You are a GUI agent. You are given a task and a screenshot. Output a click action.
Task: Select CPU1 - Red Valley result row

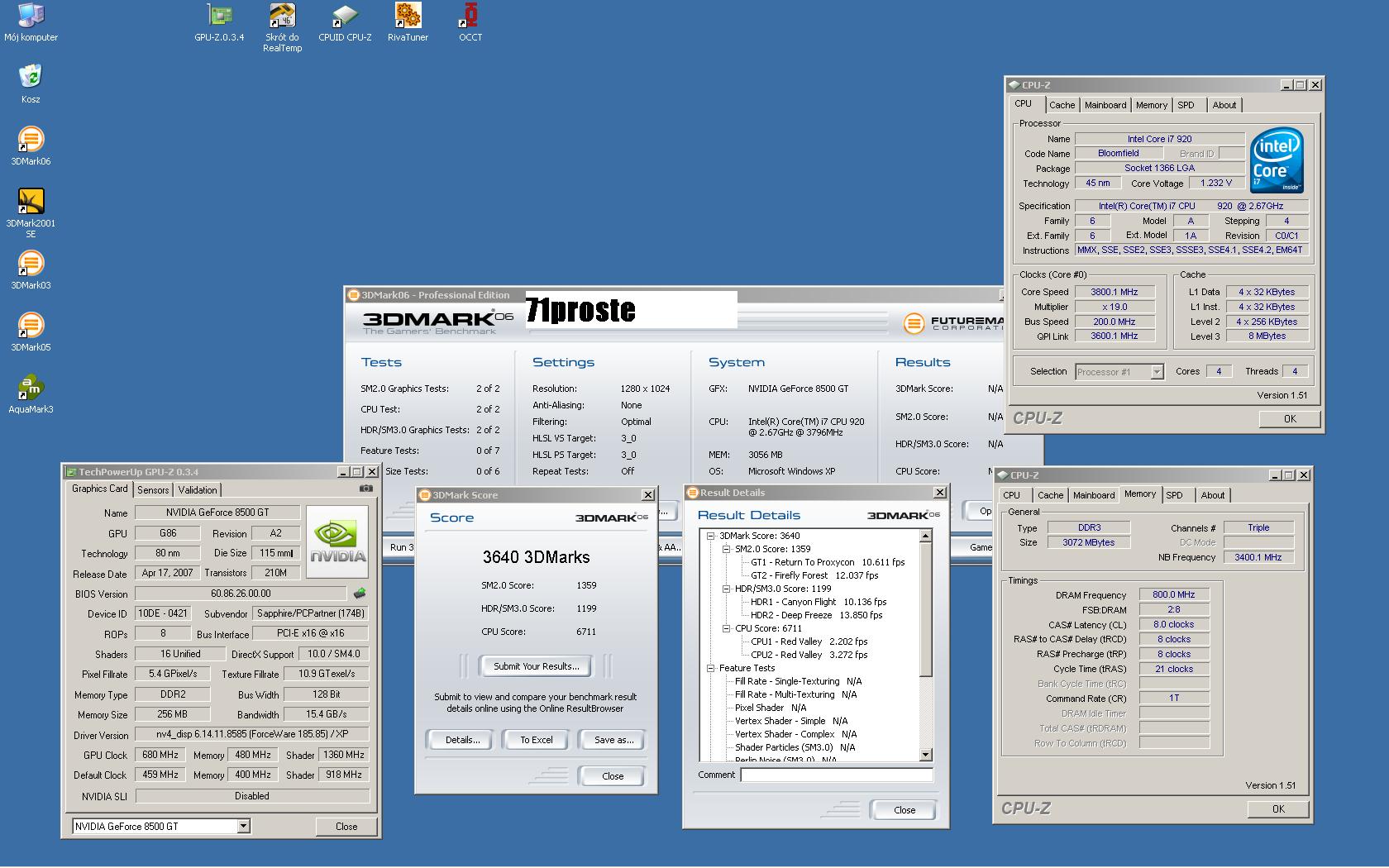tap(809, 641)
